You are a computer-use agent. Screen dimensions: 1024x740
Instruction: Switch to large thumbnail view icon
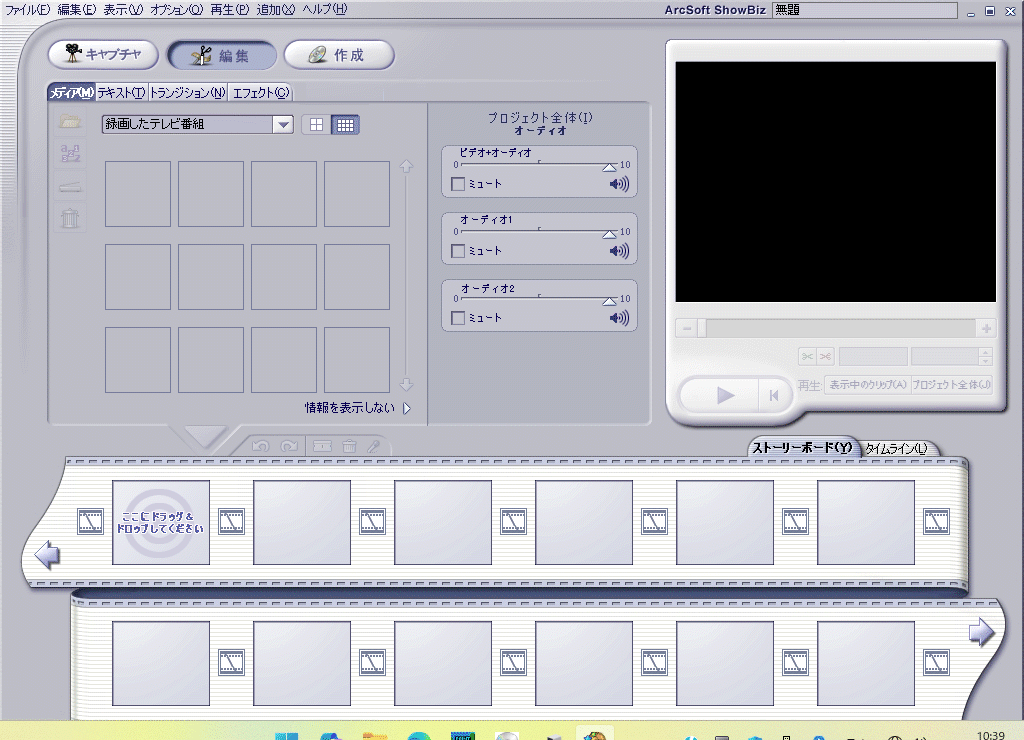click(x=316, y=125)
